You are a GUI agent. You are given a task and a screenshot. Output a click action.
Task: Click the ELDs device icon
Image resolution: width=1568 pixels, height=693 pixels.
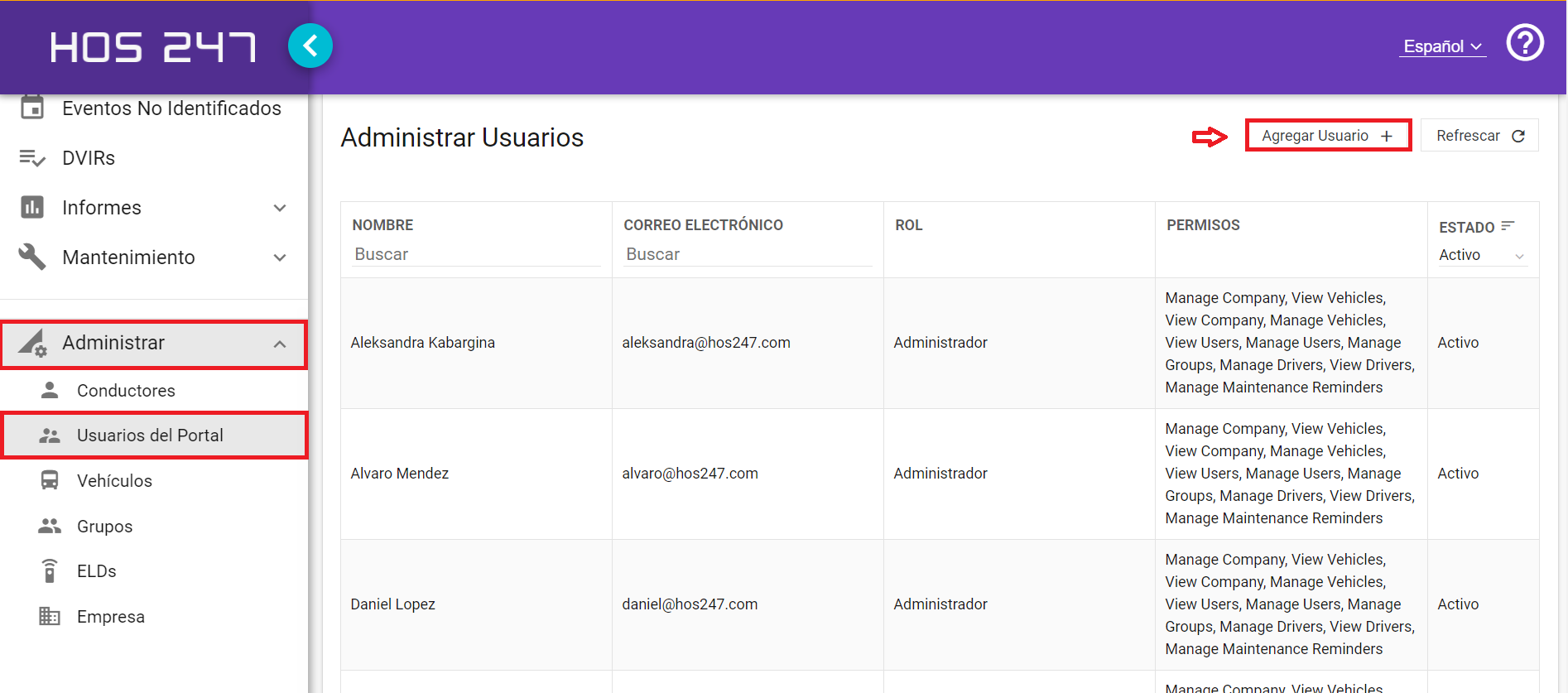click(x=50, y=570)
